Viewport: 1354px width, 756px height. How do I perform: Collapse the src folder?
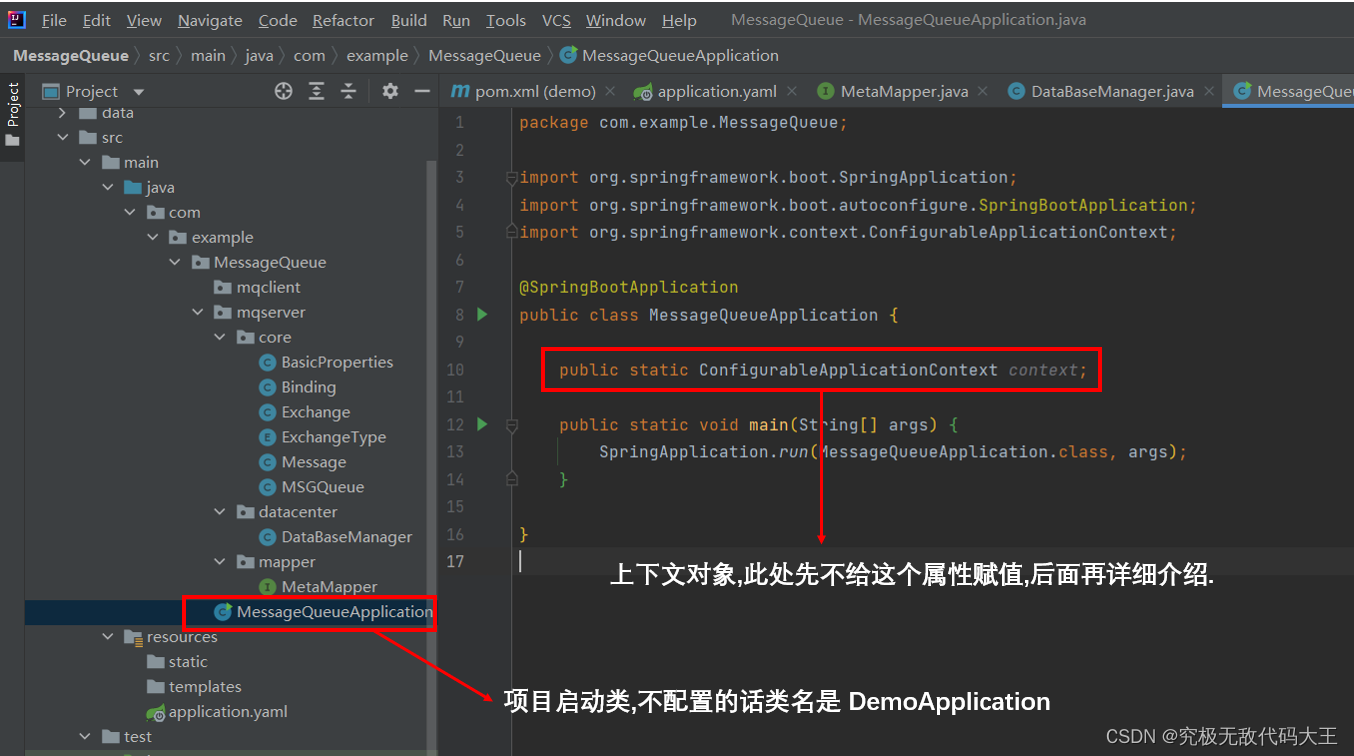tap(63, 137)
